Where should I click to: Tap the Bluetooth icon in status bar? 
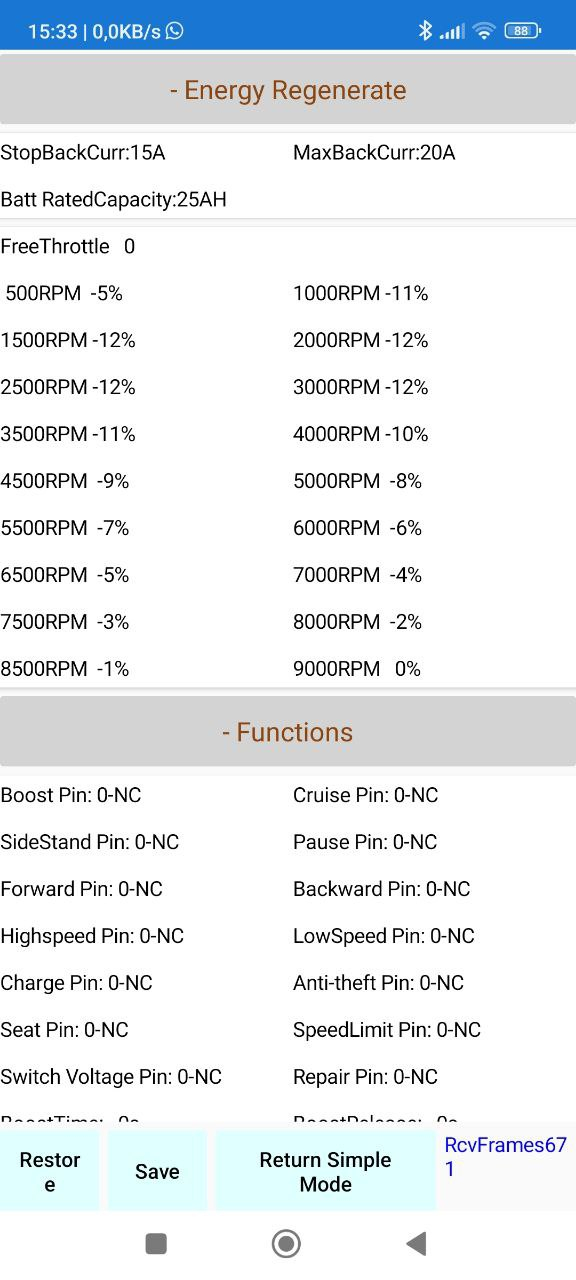425,31
